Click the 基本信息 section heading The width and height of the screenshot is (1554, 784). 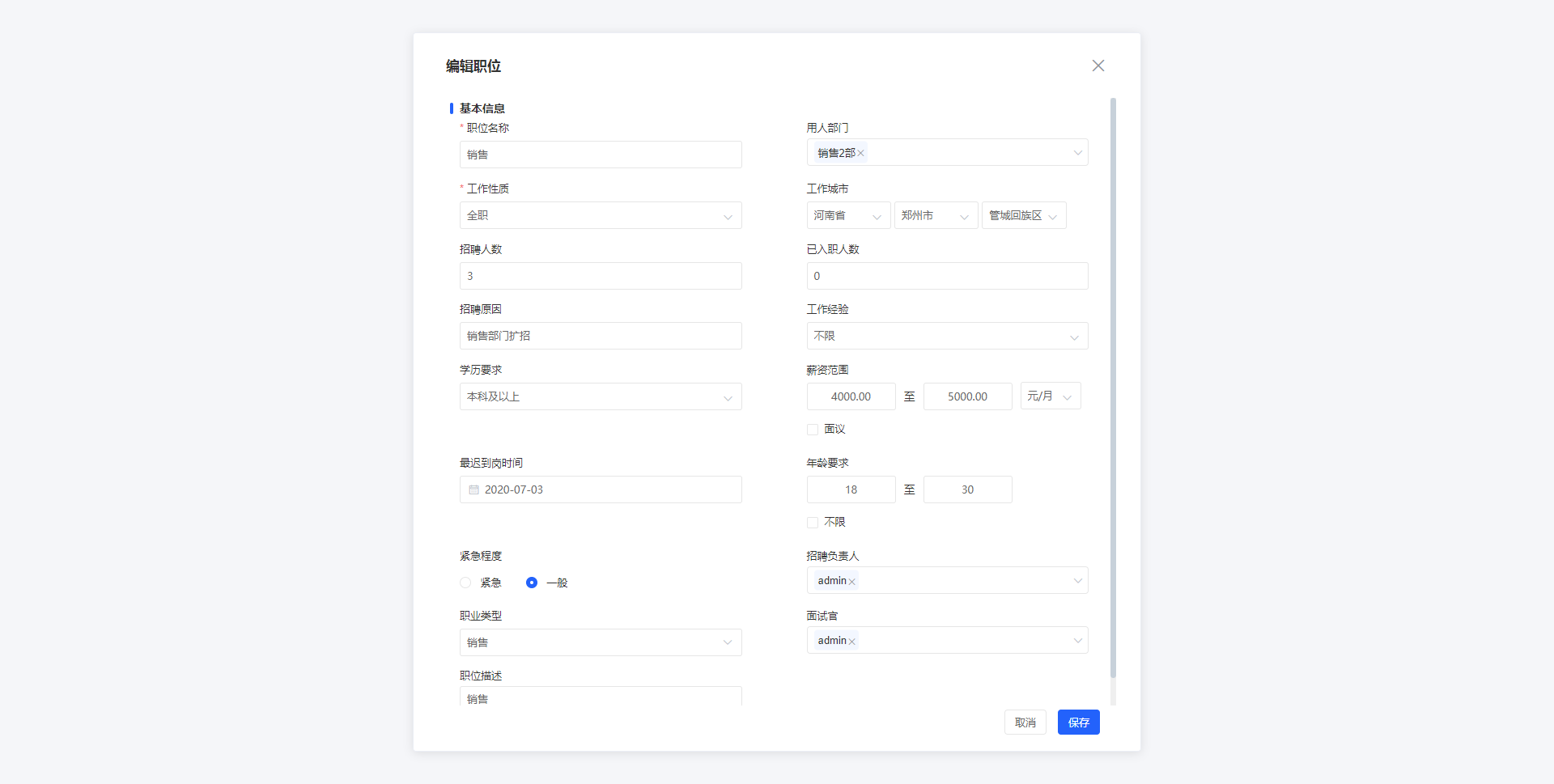tap(482, 108)
